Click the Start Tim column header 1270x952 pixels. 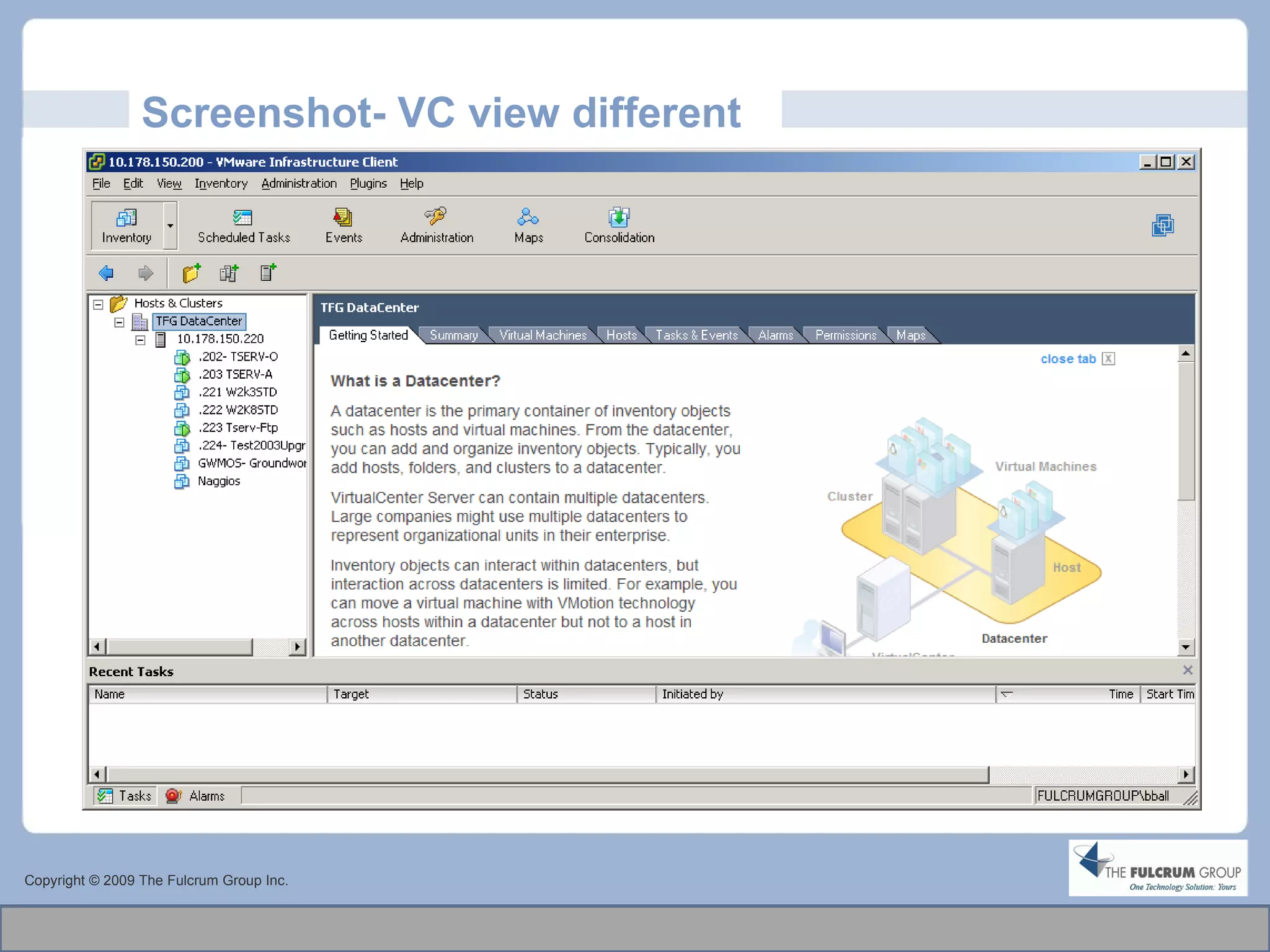[1168, 694]
